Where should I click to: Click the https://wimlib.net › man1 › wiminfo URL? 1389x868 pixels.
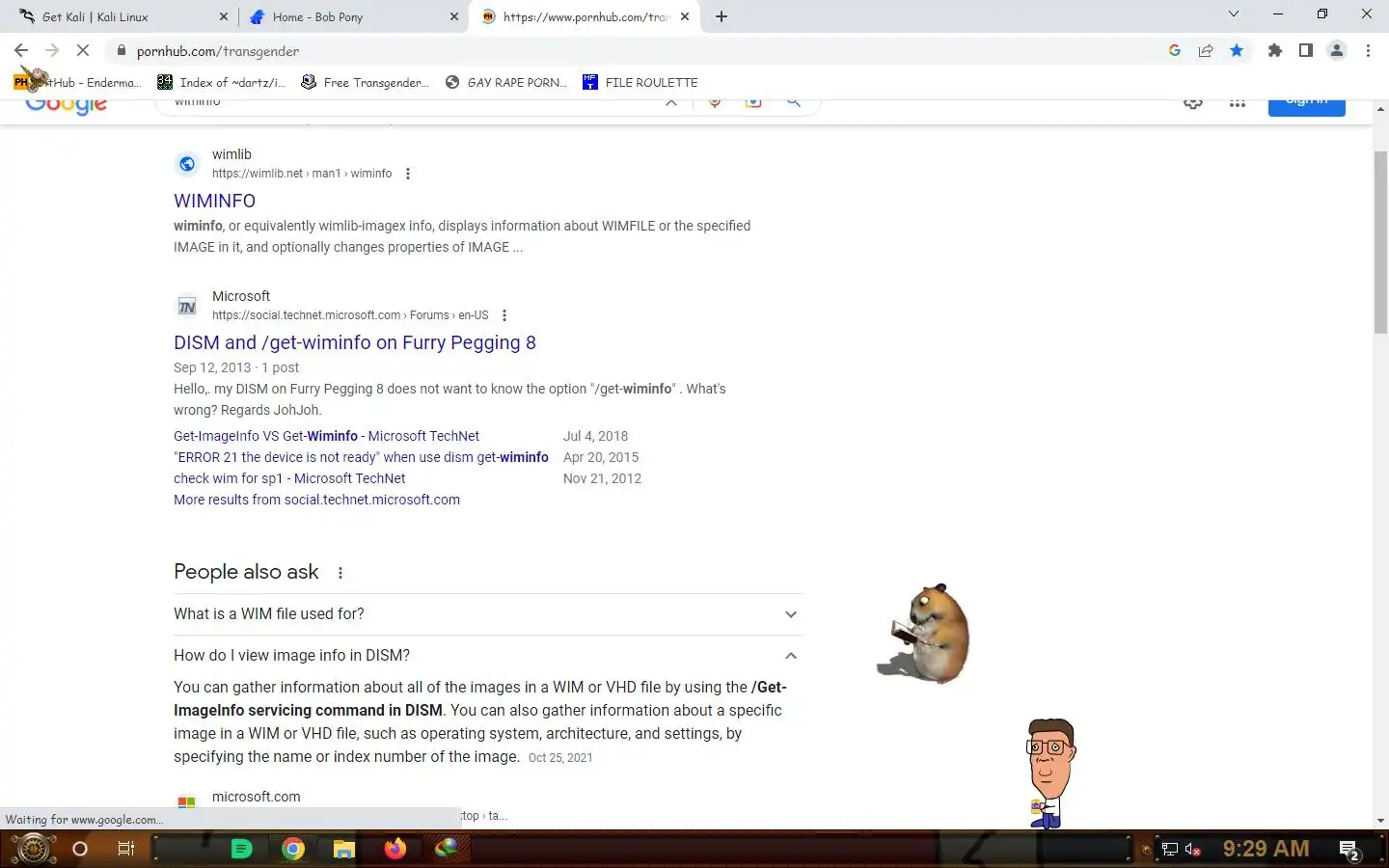click(302, 174)
